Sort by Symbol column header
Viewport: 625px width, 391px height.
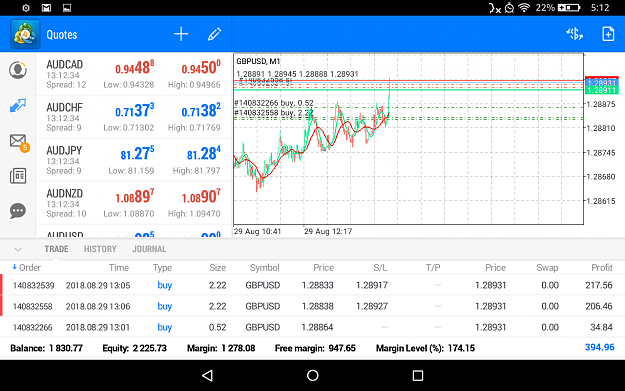(x=264, y=267)
